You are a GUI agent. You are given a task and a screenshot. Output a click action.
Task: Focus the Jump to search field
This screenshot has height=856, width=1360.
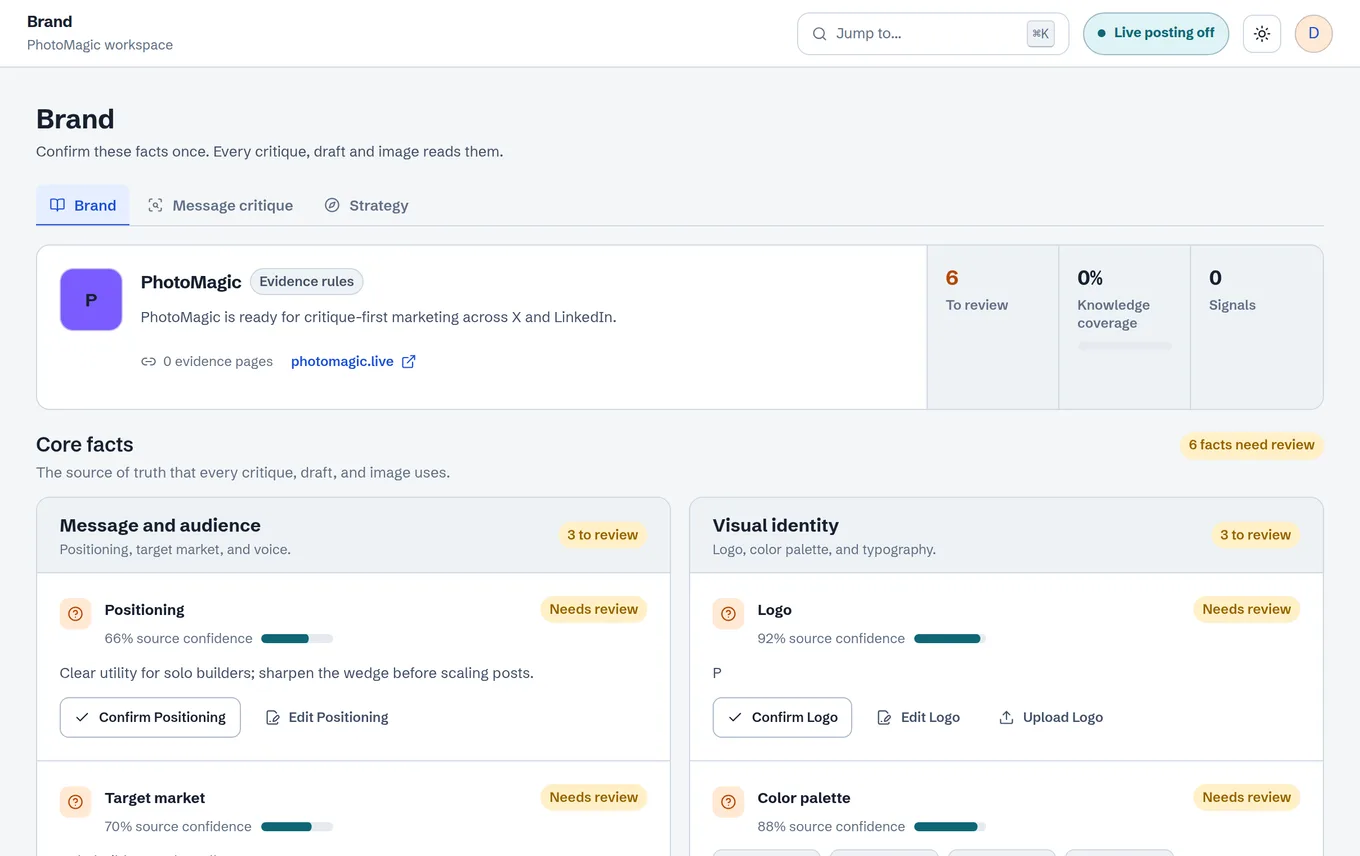click(x=933, y=33)
